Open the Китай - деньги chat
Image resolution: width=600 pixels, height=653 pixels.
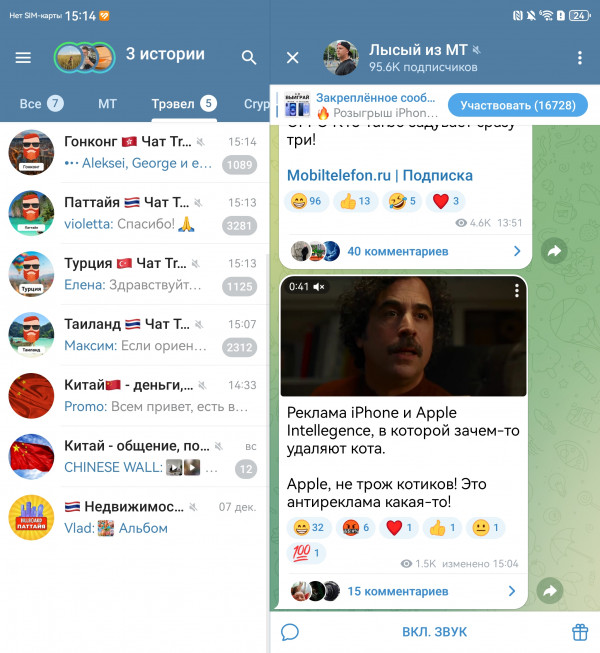tap(134, 396)
